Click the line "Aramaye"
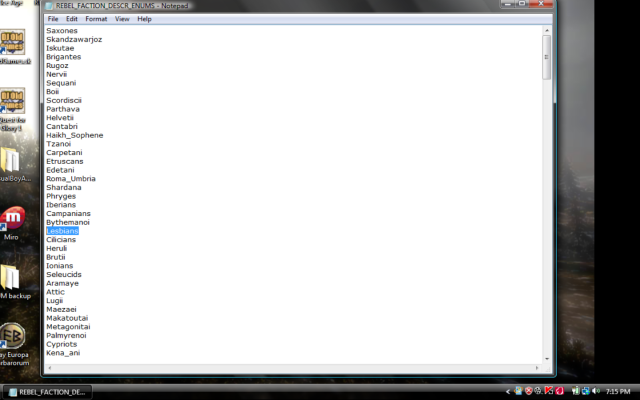This screenshot has width=640, height=400. coord(62,283)
